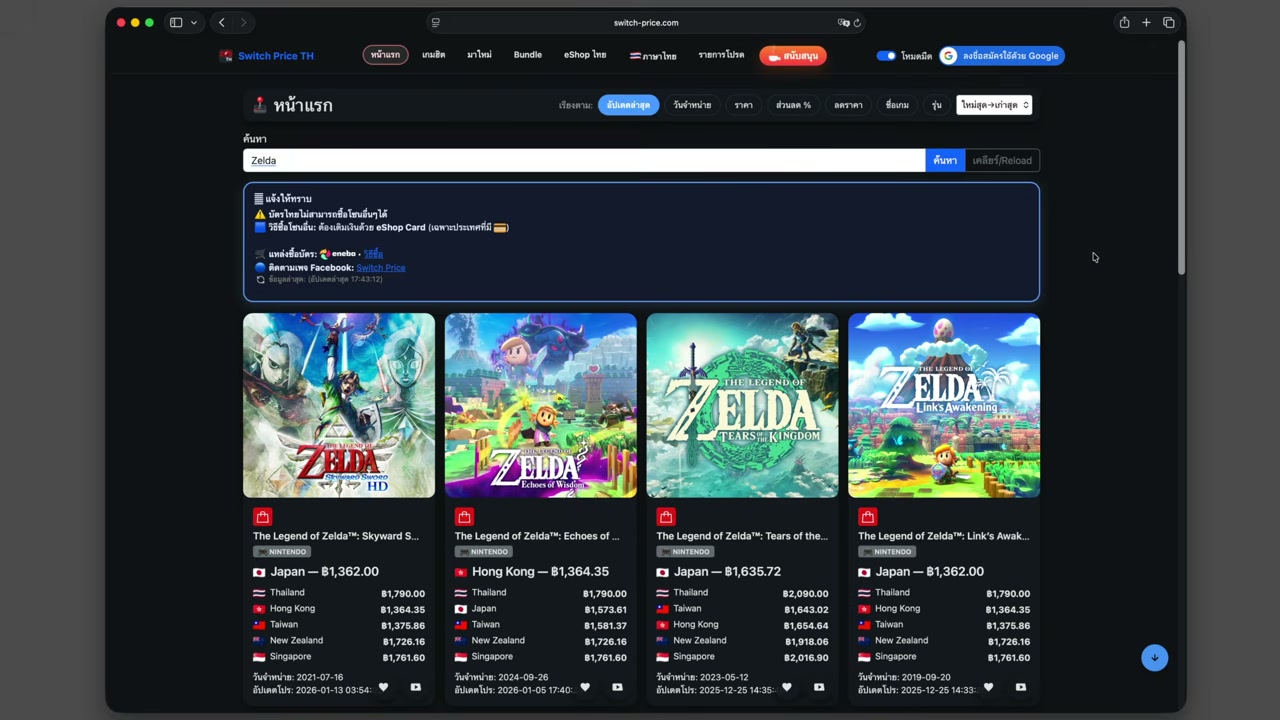Click the eneba store link
Image resolution: width=1280 pixels, height=720 pixels.
[x=337, y=254]
